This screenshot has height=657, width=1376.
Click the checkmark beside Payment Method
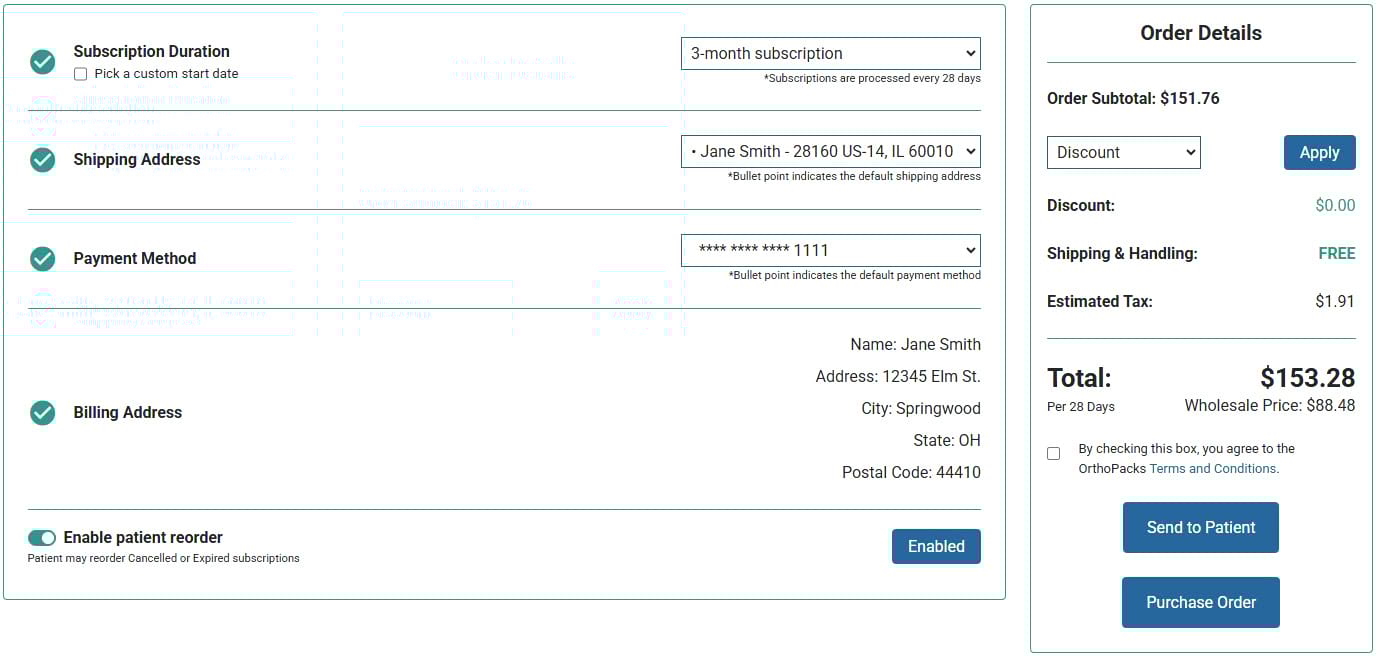[42, 258]
